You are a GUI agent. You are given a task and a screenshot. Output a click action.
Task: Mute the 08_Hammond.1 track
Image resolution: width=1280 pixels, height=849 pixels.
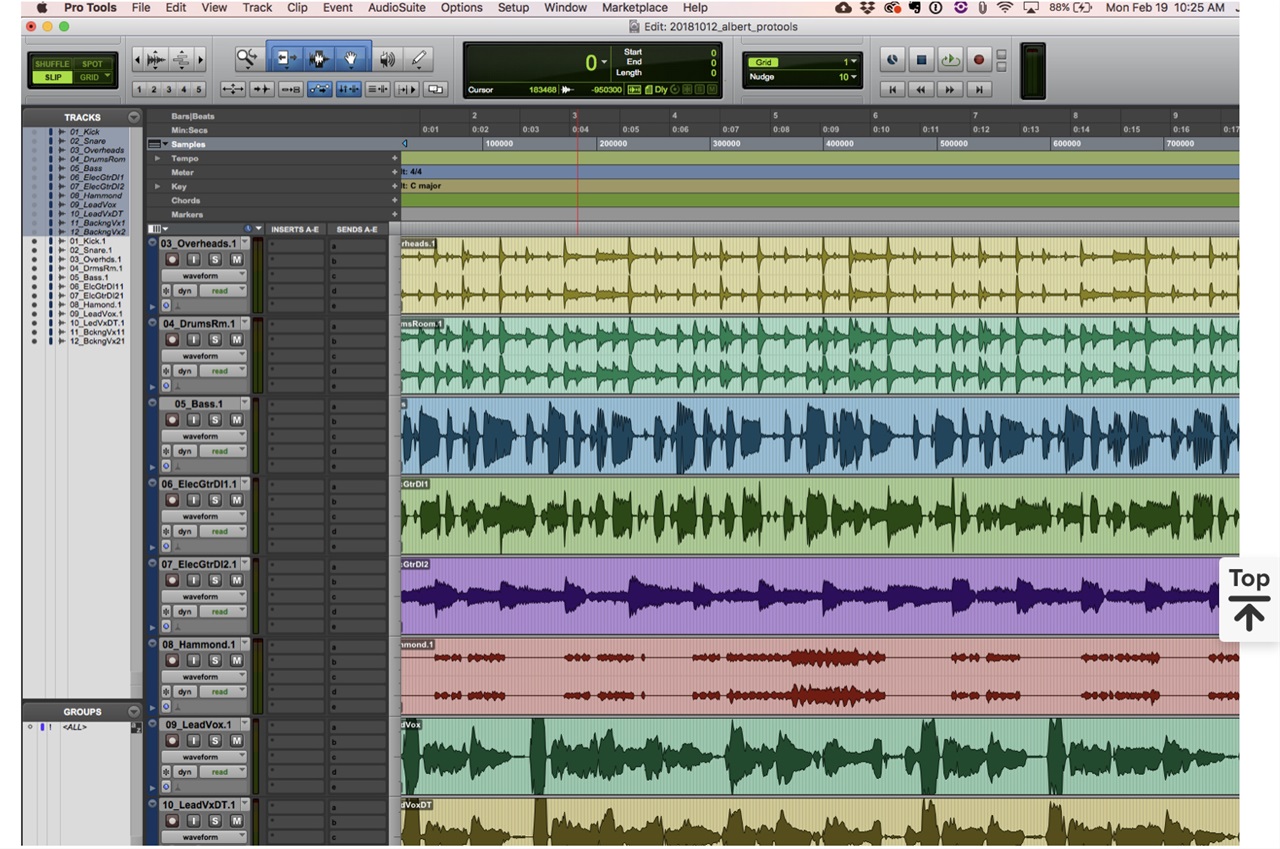237,660
